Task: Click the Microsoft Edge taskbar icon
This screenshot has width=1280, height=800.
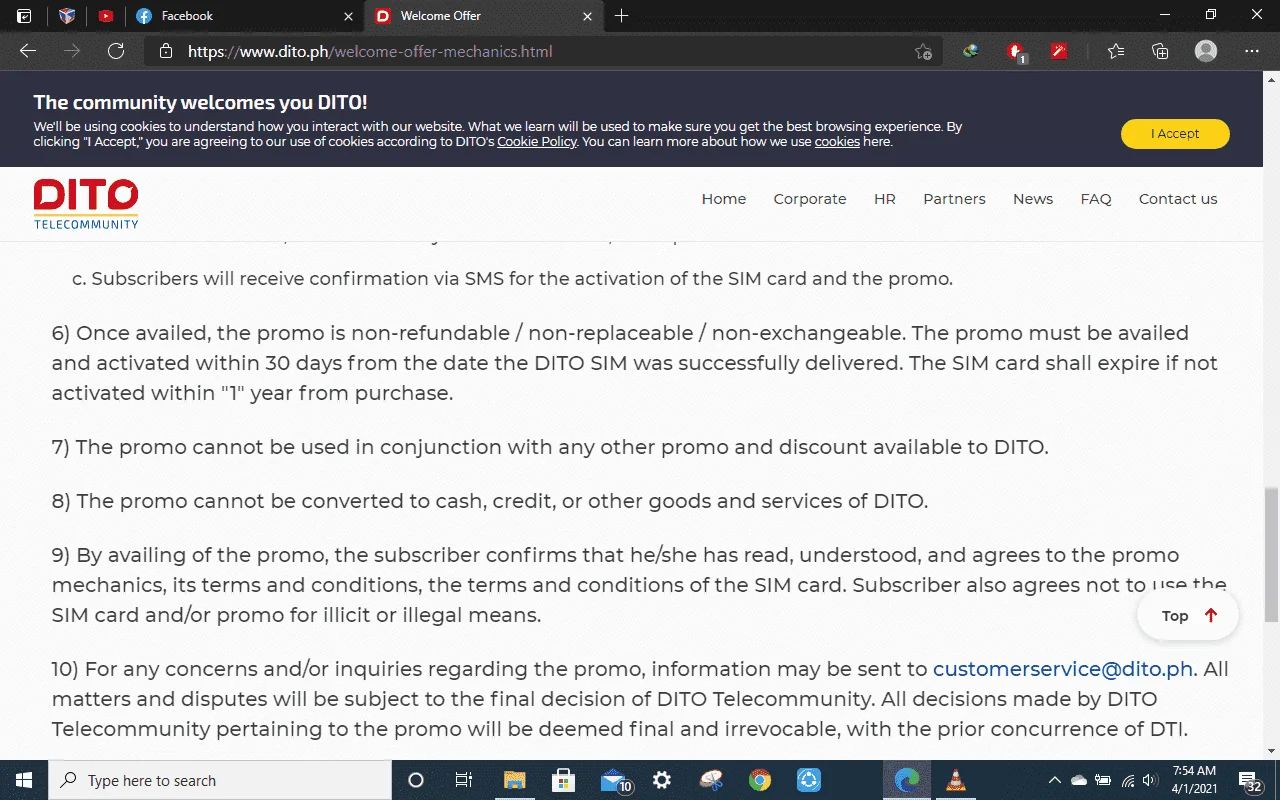Action: pyautogui.click(x=907, y=780)
